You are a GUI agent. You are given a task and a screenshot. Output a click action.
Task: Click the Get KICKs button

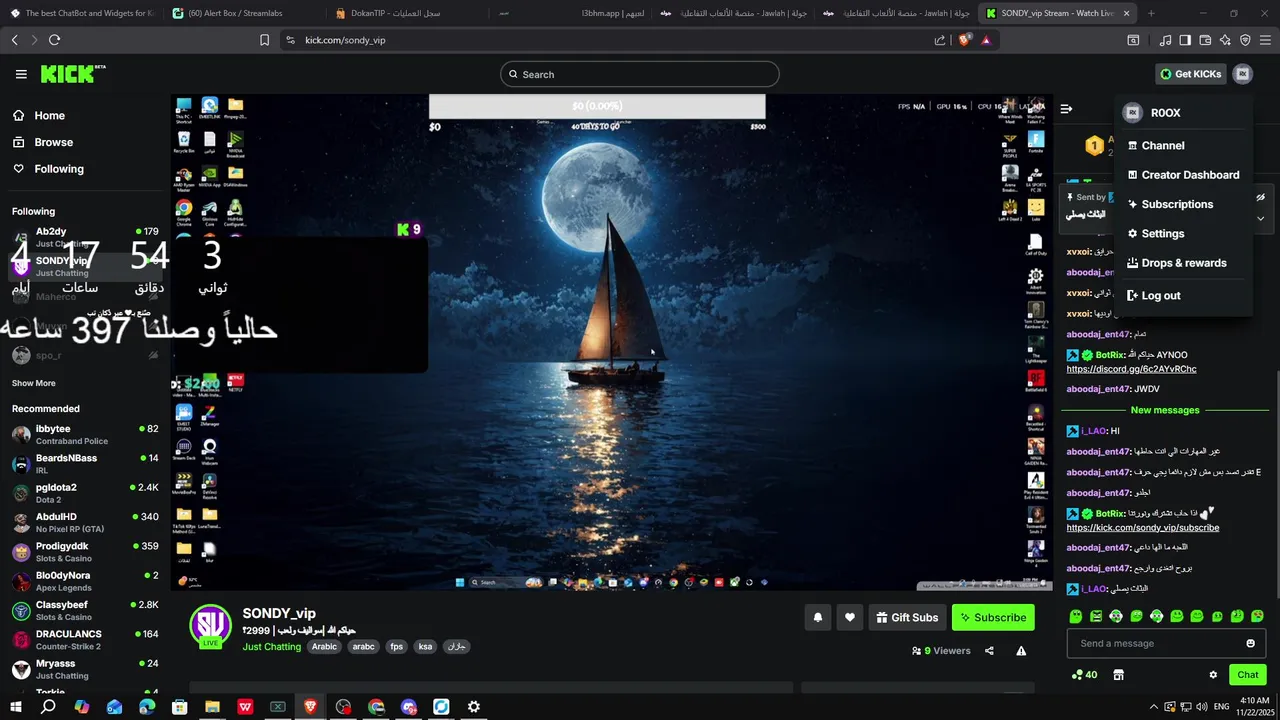(1190, 74)
